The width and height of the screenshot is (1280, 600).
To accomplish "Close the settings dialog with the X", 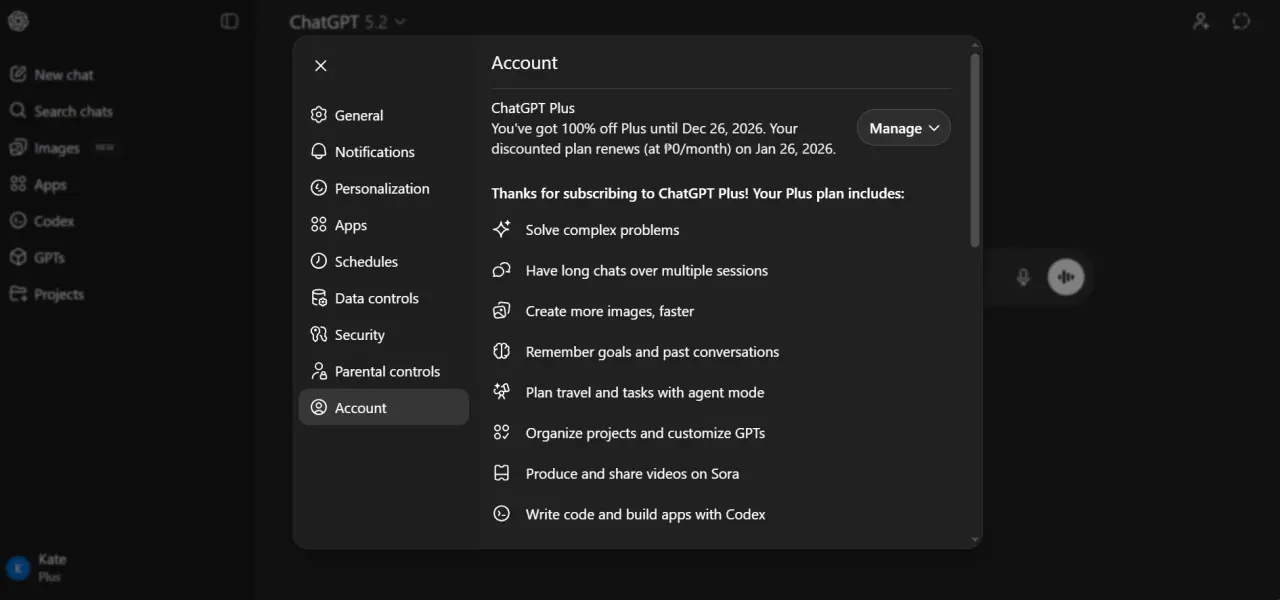I will click(x=320, y=66).
